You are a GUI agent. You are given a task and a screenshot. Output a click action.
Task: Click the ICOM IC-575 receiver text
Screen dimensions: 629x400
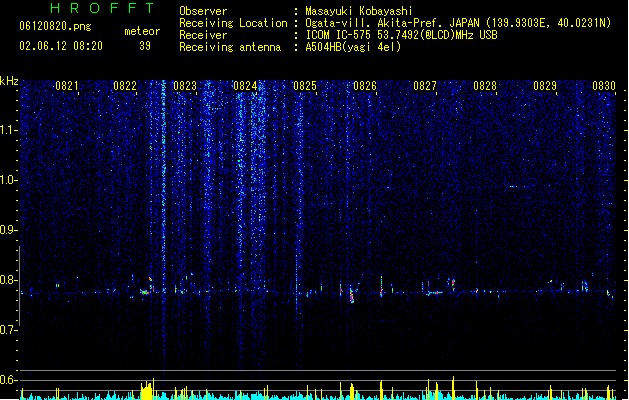(x=402, y=35)
